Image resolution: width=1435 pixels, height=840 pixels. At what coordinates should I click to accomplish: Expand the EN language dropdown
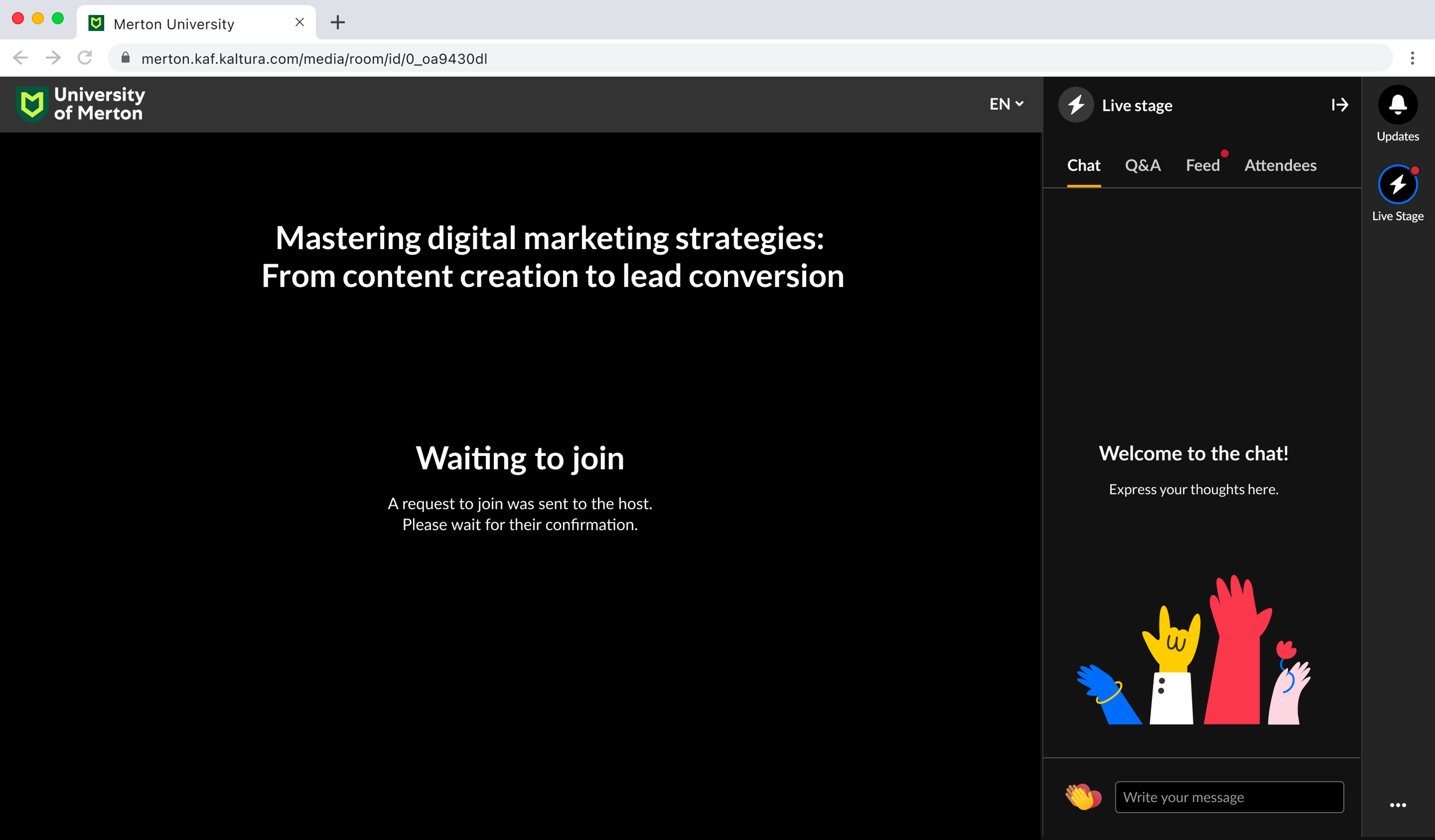(x=1006, y=104)
